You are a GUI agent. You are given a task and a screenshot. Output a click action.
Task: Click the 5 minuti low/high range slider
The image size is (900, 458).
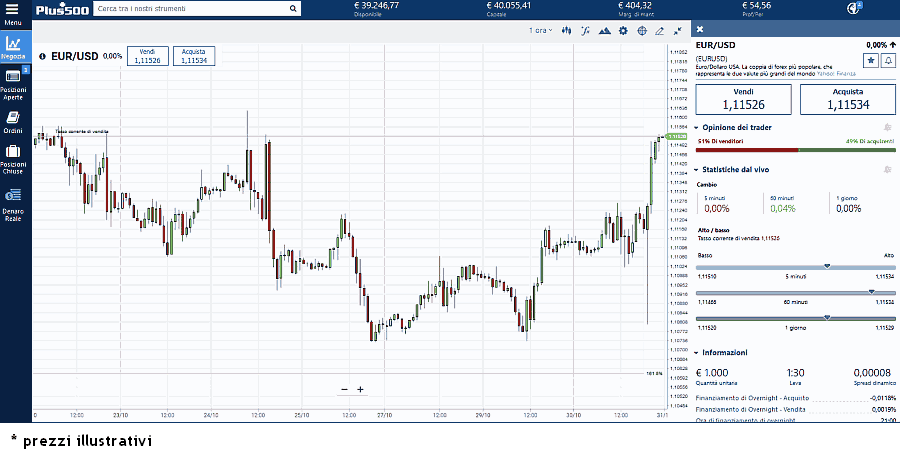coord(795,267)
